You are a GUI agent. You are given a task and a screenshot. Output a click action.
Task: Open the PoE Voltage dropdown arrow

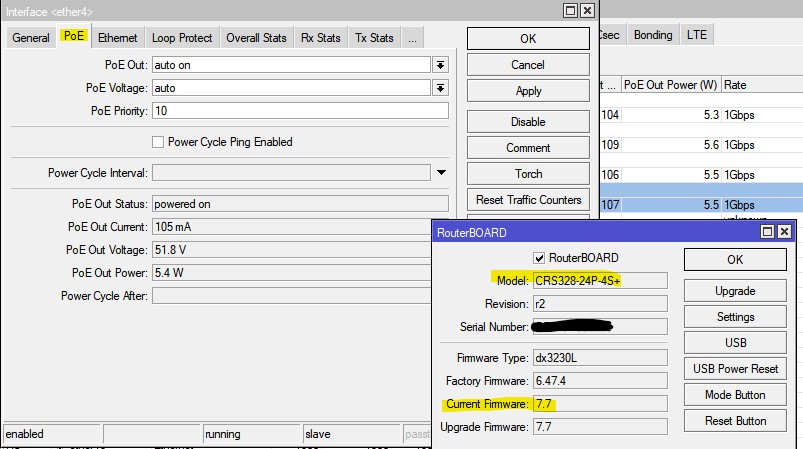(x=440, y=88)
